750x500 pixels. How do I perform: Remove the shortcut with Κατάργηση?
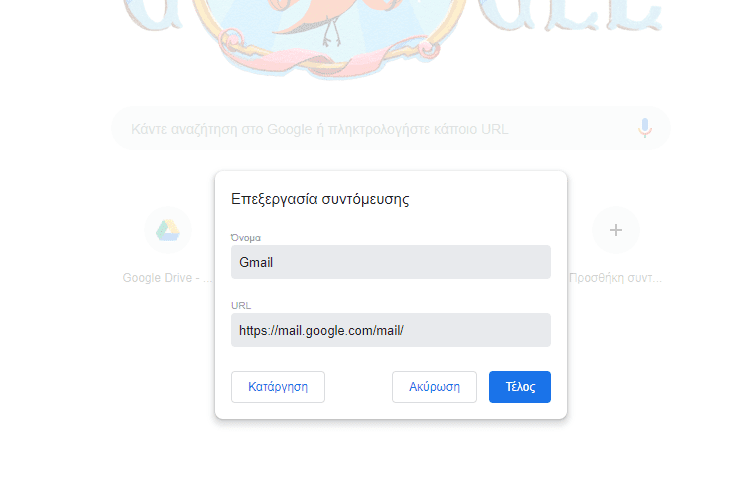point(277,387)
